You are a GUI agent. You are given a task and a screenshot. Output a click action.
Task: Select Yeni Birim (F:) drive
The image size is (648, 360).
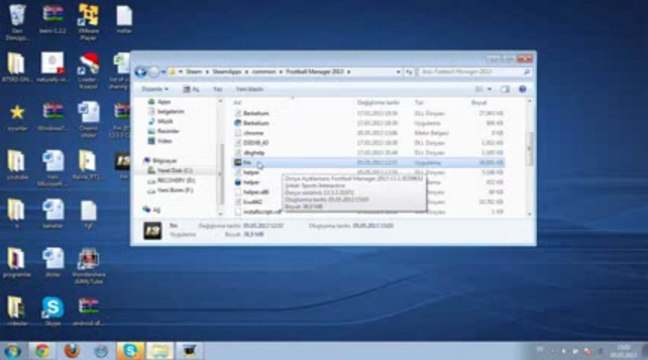[170, 190]
